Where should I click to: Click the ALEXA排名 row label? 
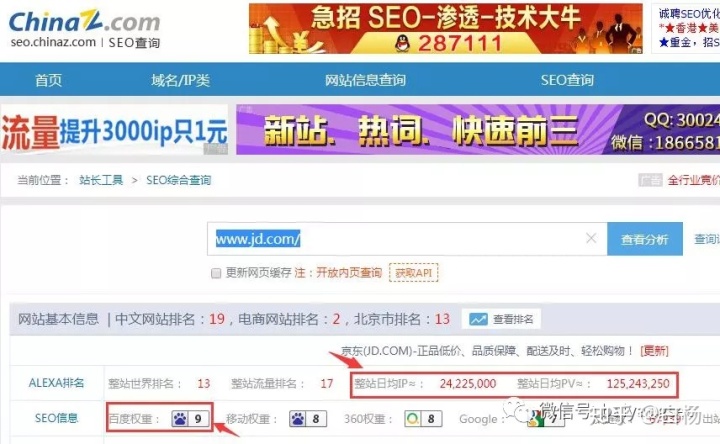pos(56,383)
